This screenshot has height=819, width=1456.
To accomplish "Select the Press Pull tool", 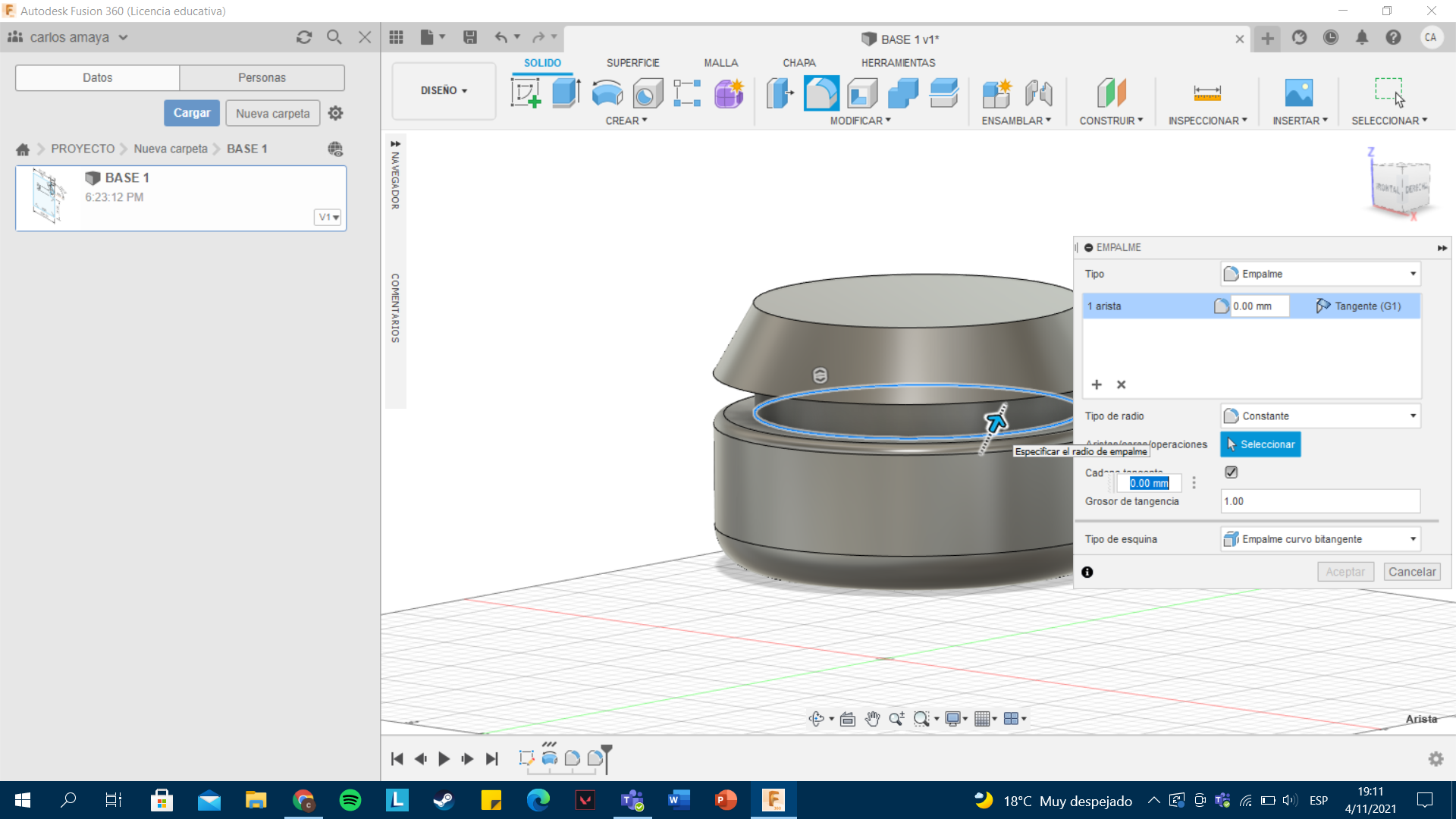I will (780, 93).
